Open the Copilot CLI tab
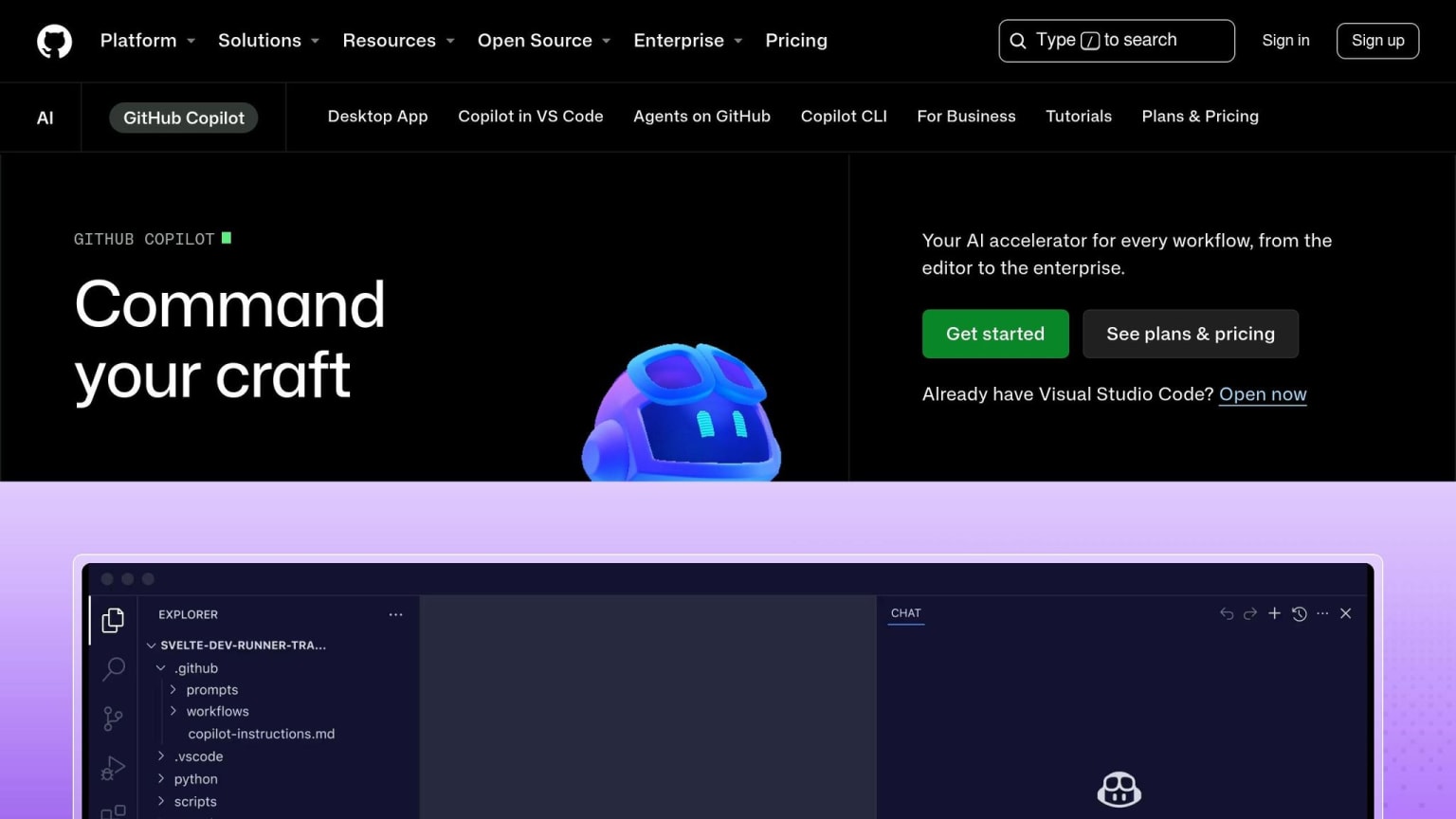 [844, 117]
